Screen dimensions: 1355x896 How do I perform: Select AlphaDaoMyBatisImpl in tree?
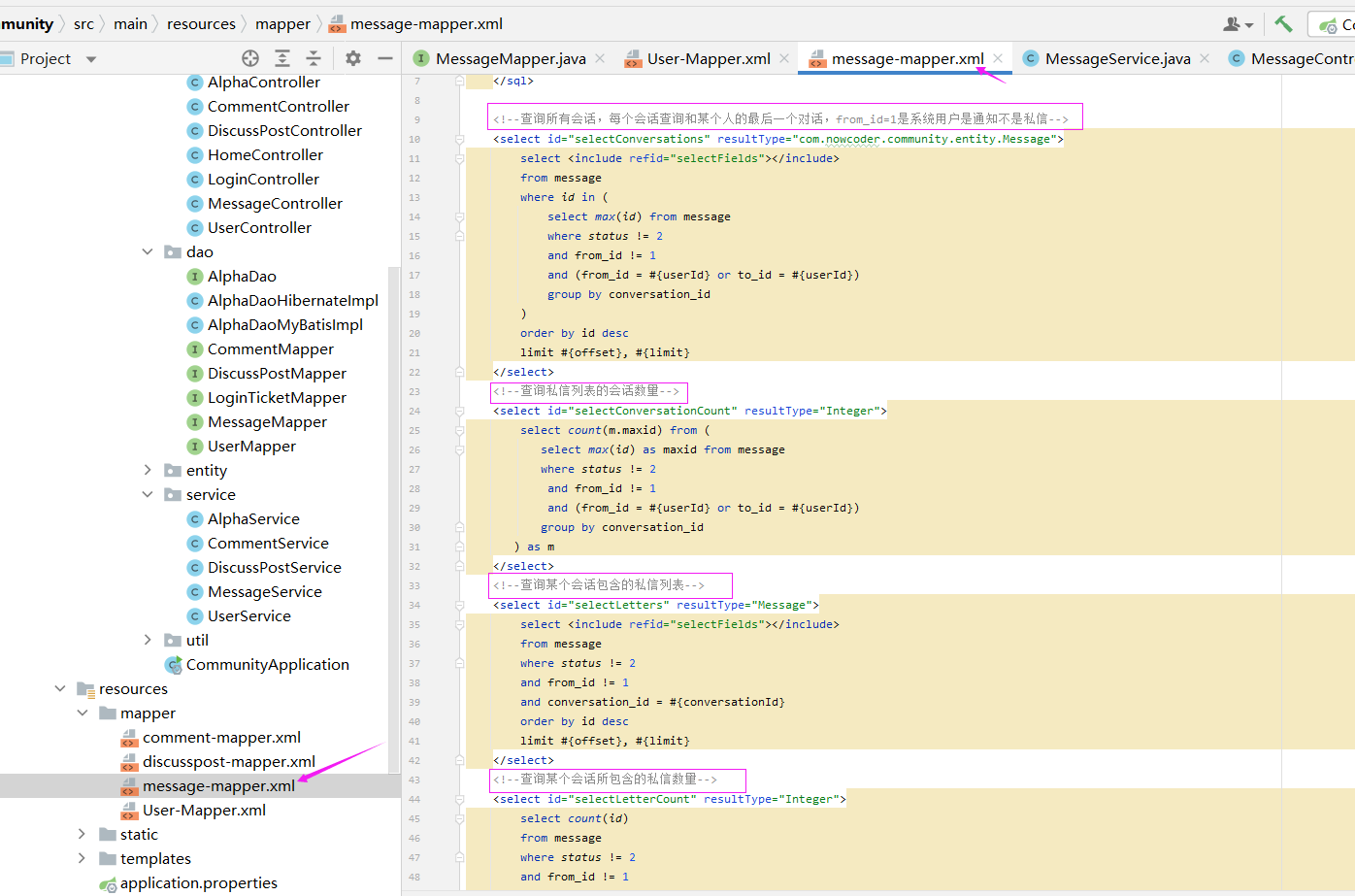click(285, 324)
